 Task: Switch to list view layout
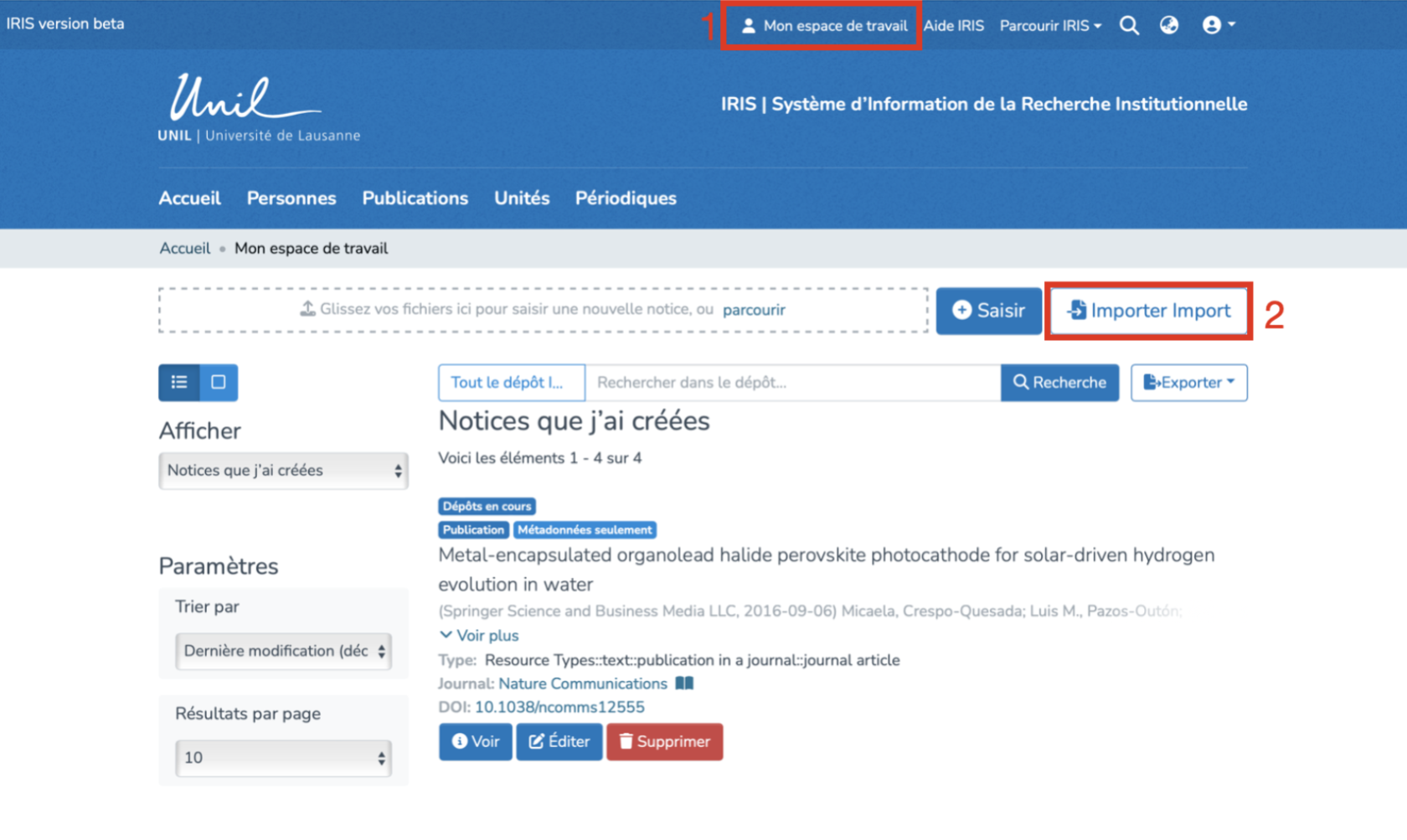[x=179, y=383]
